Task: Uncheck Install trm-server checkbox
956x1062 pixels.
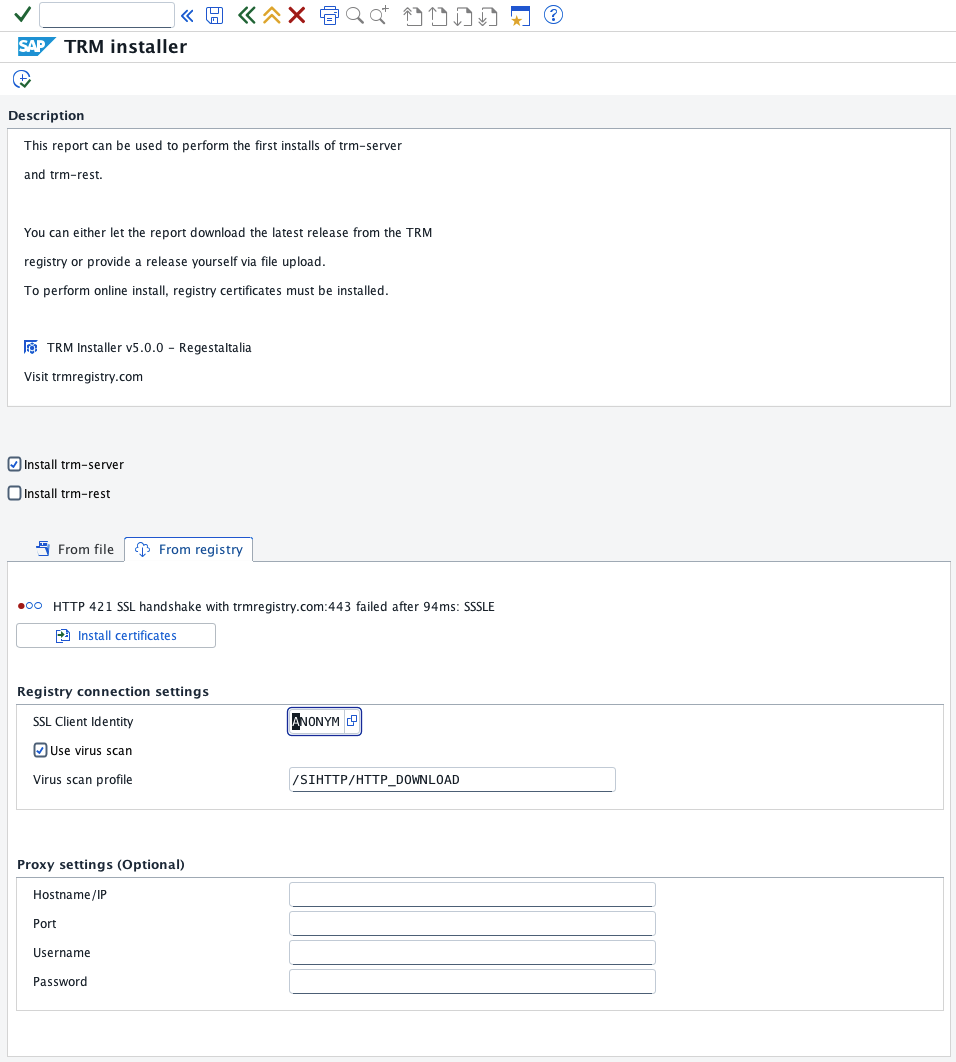Action: tap(14, 464)
